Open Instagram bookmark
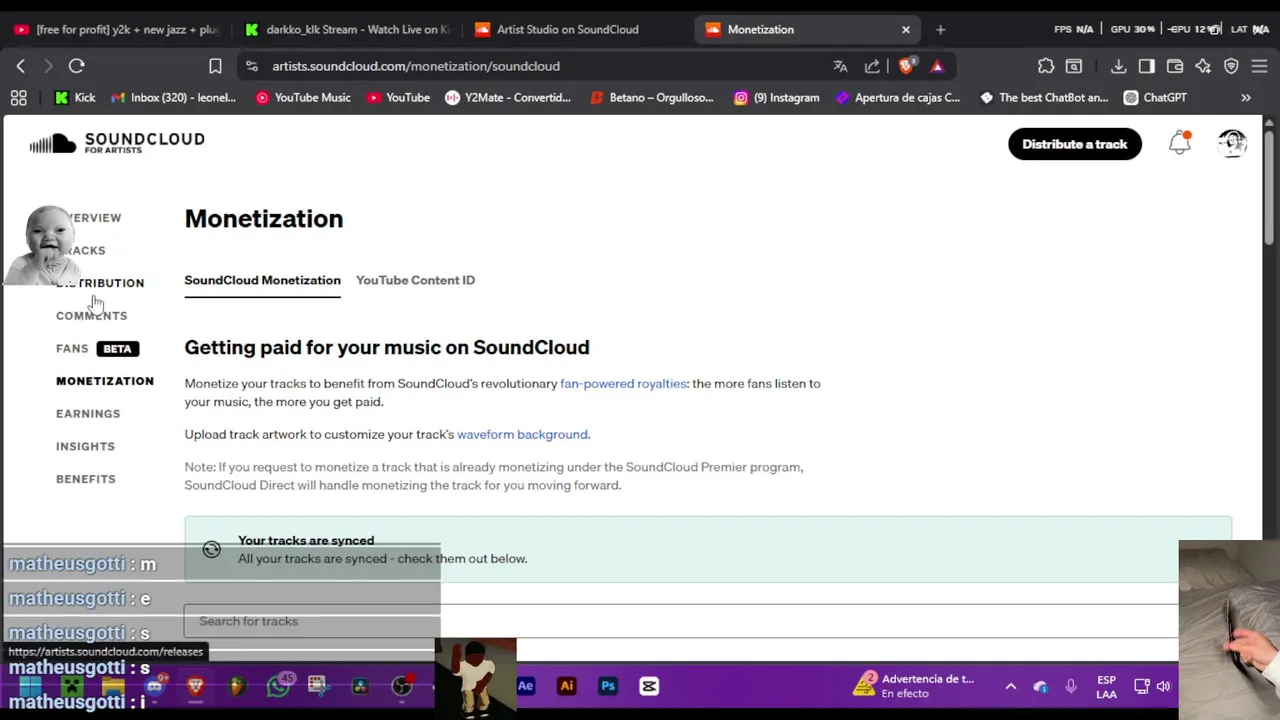This screenshot has height=720, width=1280. click(x=776, y=97)
